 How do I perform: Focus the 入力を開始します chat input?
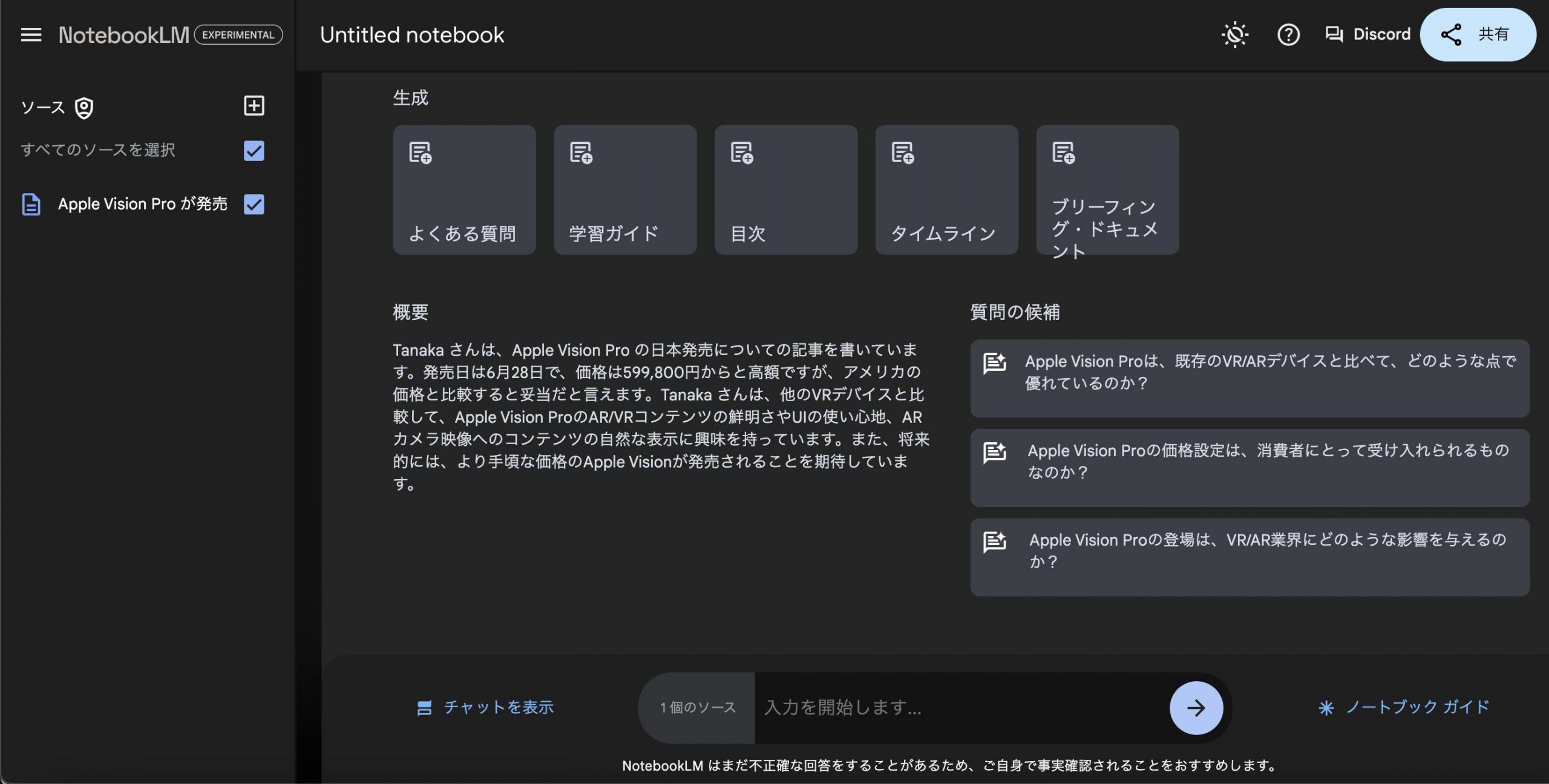point(962,708)
